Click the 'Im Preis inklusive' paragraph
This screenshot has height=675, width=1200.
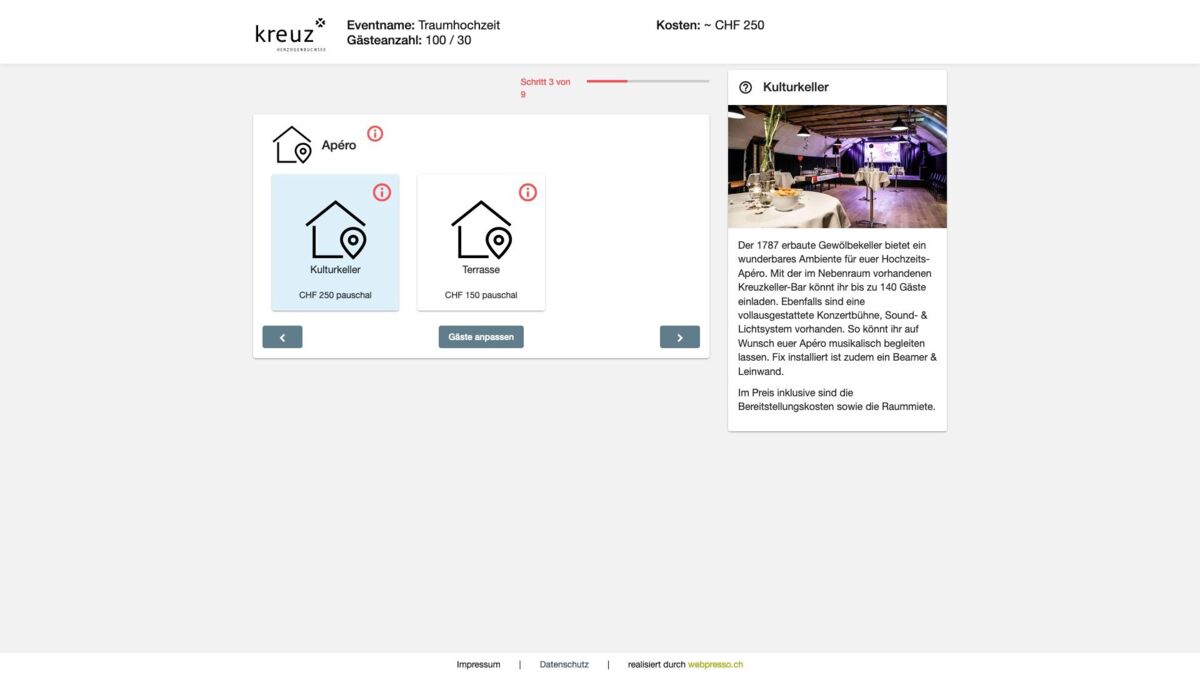click(836, 400)
